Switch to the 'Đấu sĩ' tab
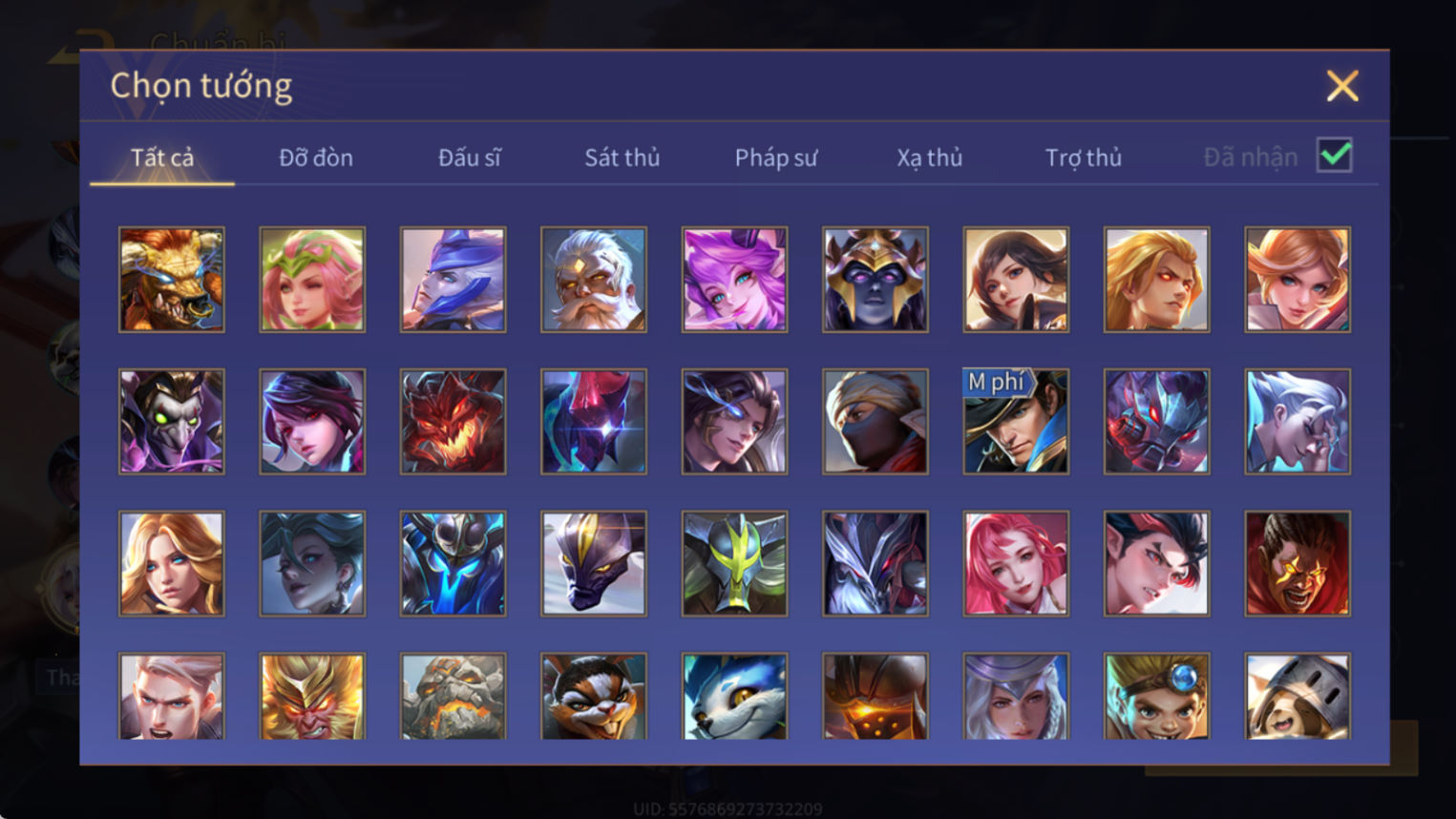1456x819 pixels. pyautogui.click(x=469, y=157)
